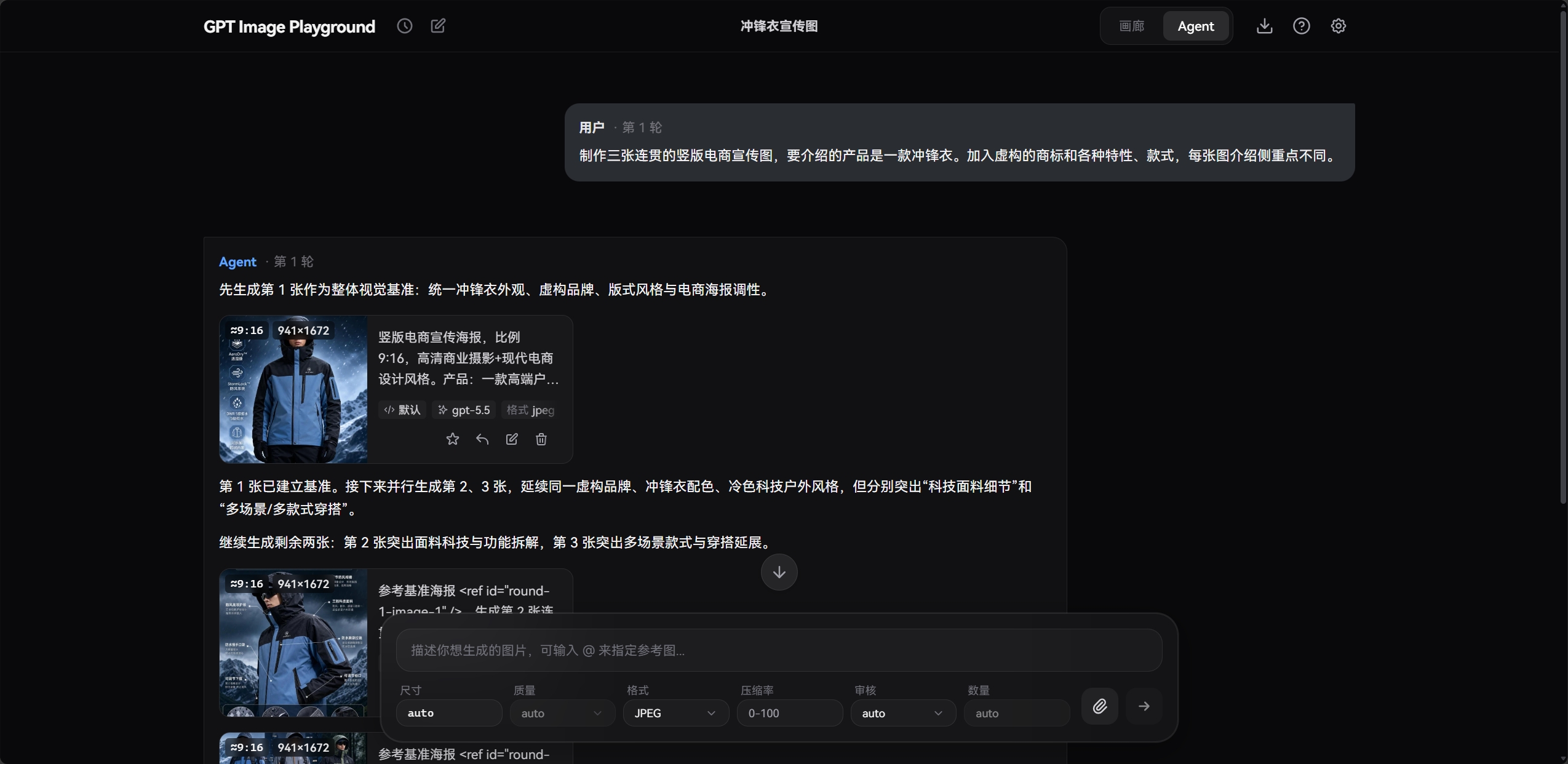
Task: Send prompt with arrow button
Action: click(1144, 706)
